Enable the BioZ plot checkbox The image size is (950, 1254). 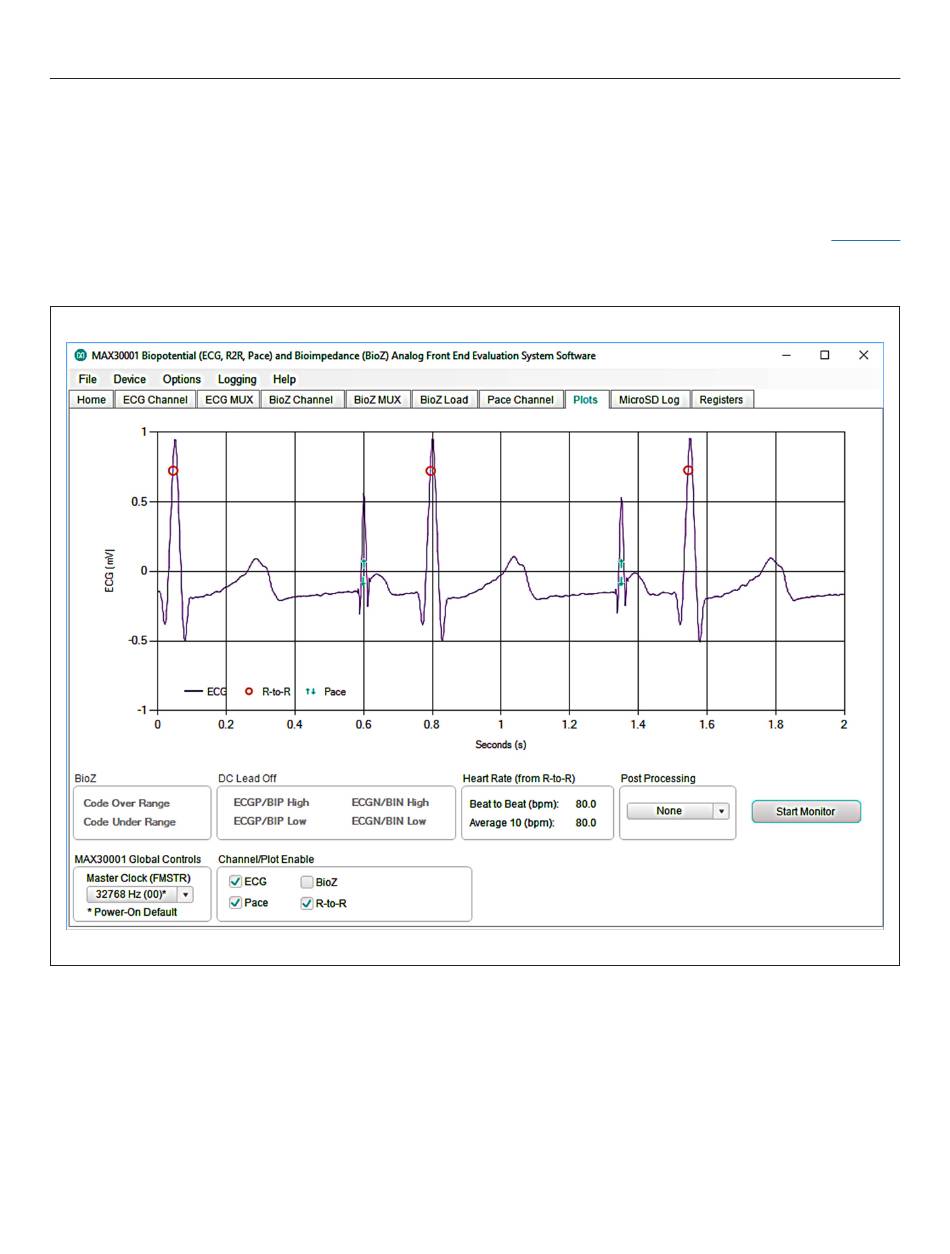pyautogui.click(x=307, y=882)
